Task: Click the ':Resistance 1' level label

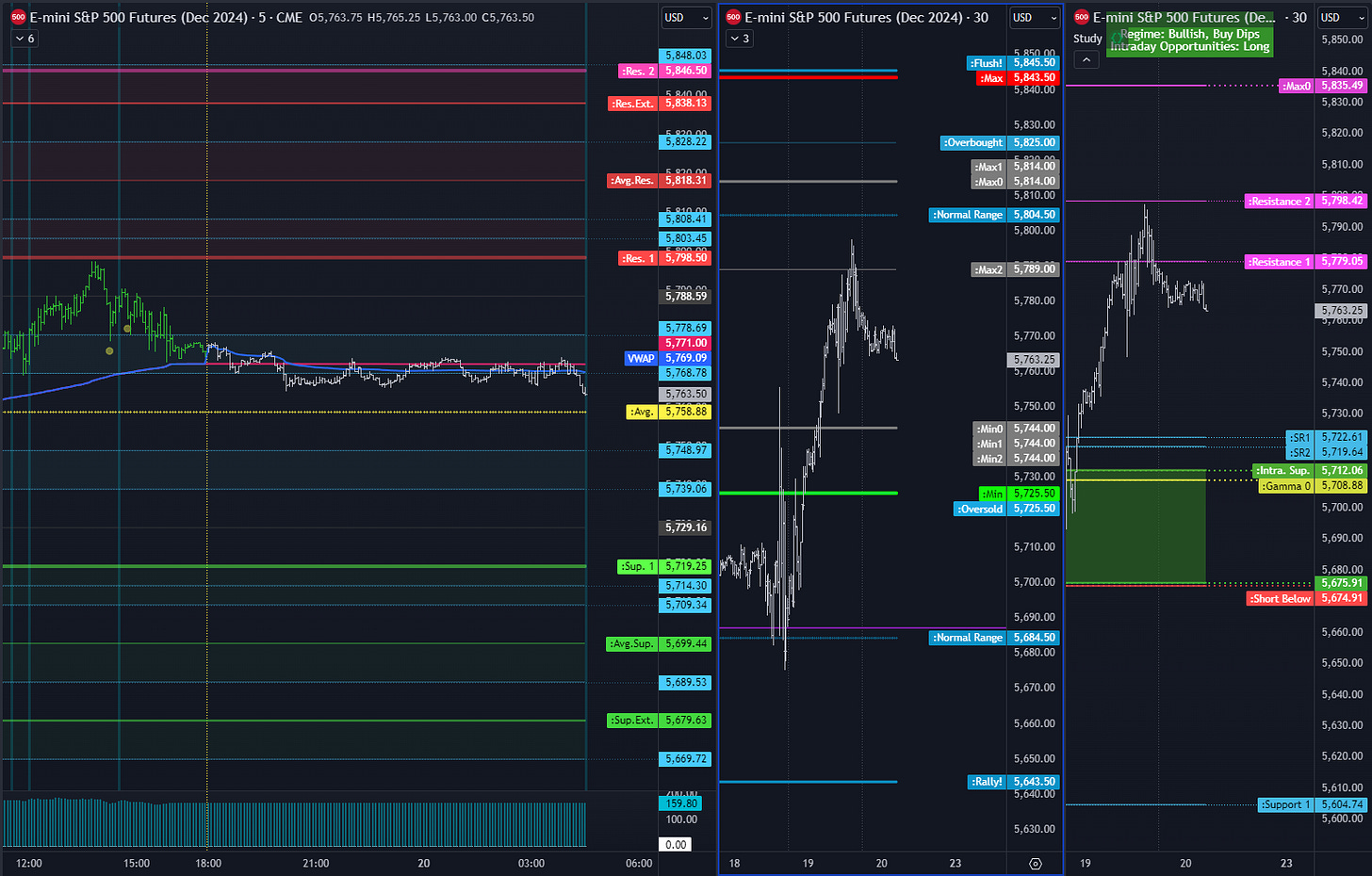Action: pos(1279,262)
